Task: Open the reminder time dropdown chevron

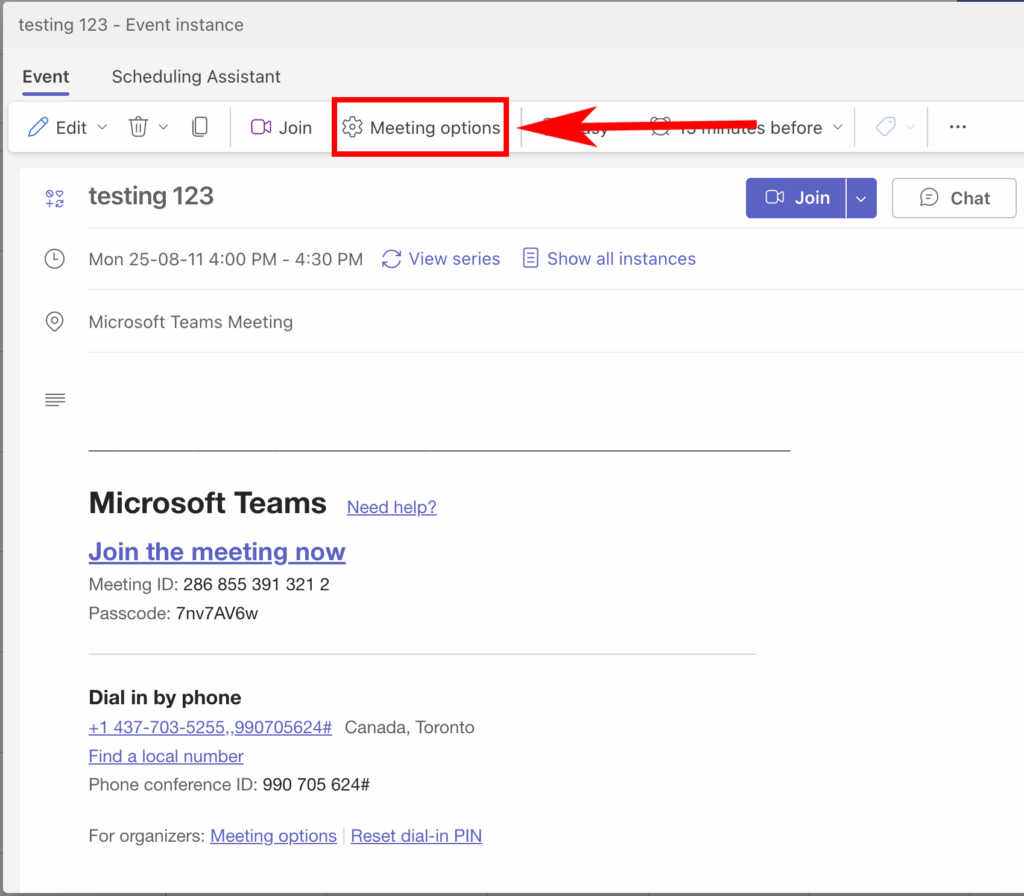Action: pos(838,127)
